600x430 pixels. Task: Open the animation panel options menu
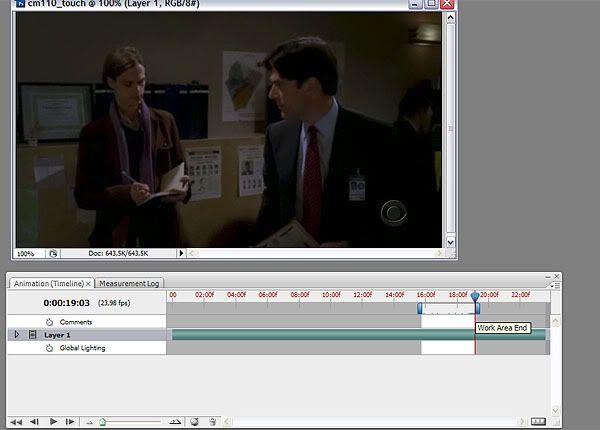tap(555, 285)
